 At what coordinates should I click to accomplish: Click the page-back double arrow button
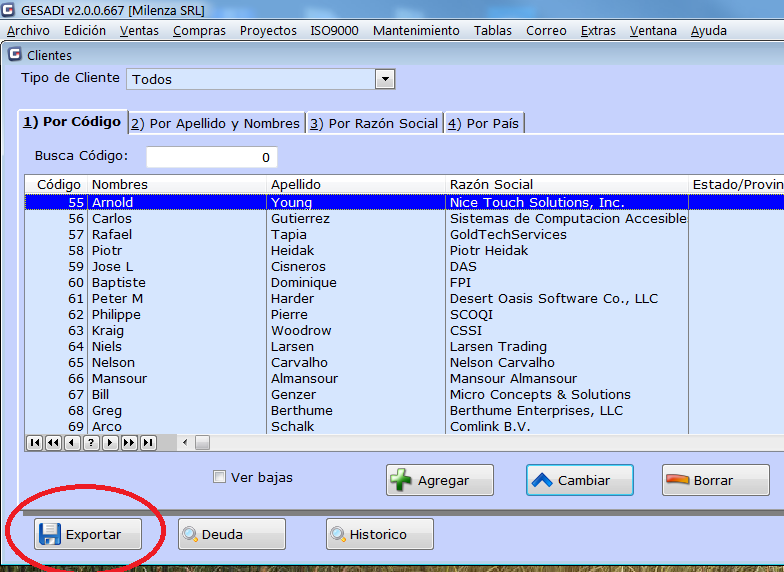click(x=53, y=442)
